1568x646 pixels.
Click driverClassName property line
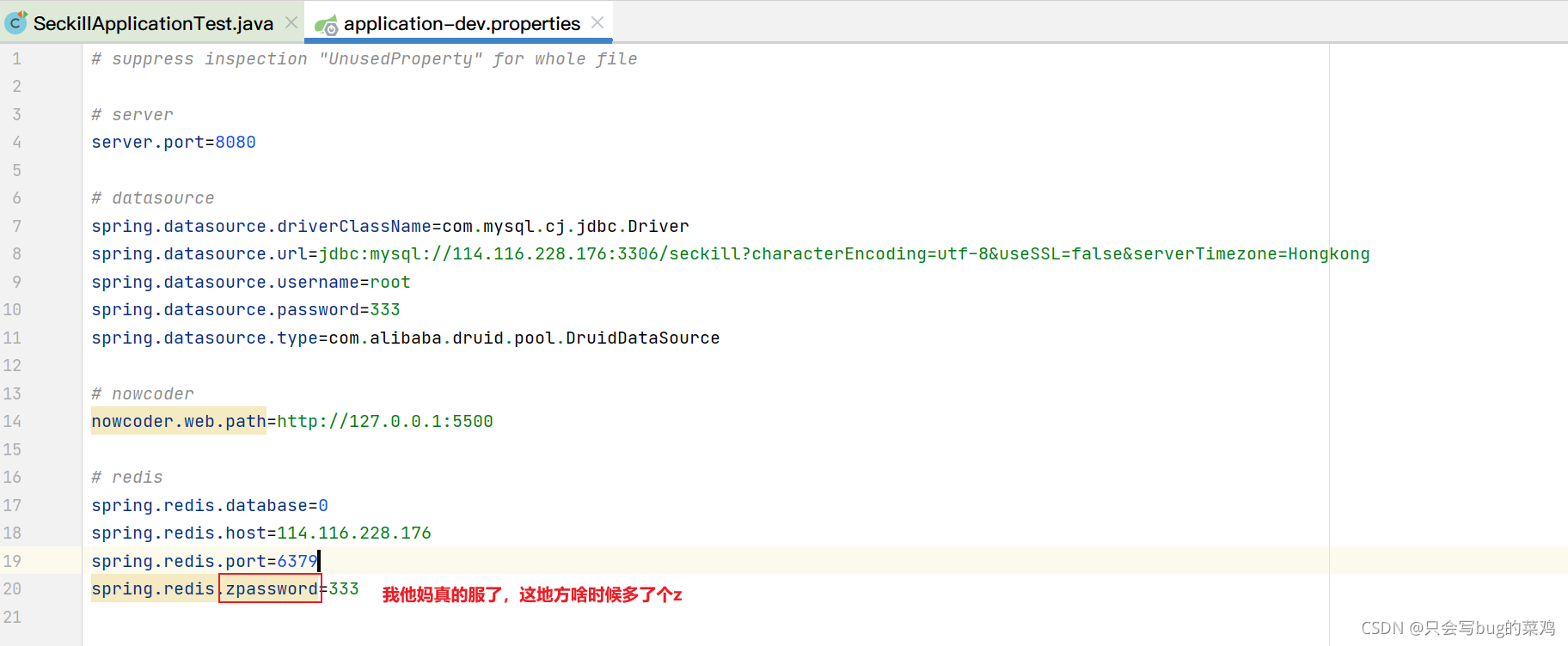click(x=390, y=226)
